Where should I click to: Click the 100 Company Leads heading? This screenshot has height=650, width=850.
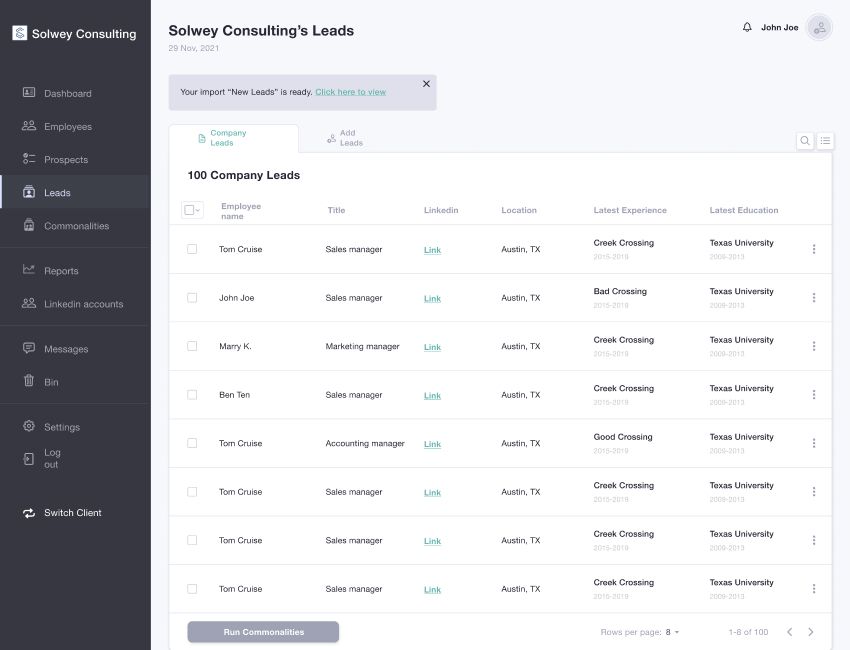coord(243,175)
